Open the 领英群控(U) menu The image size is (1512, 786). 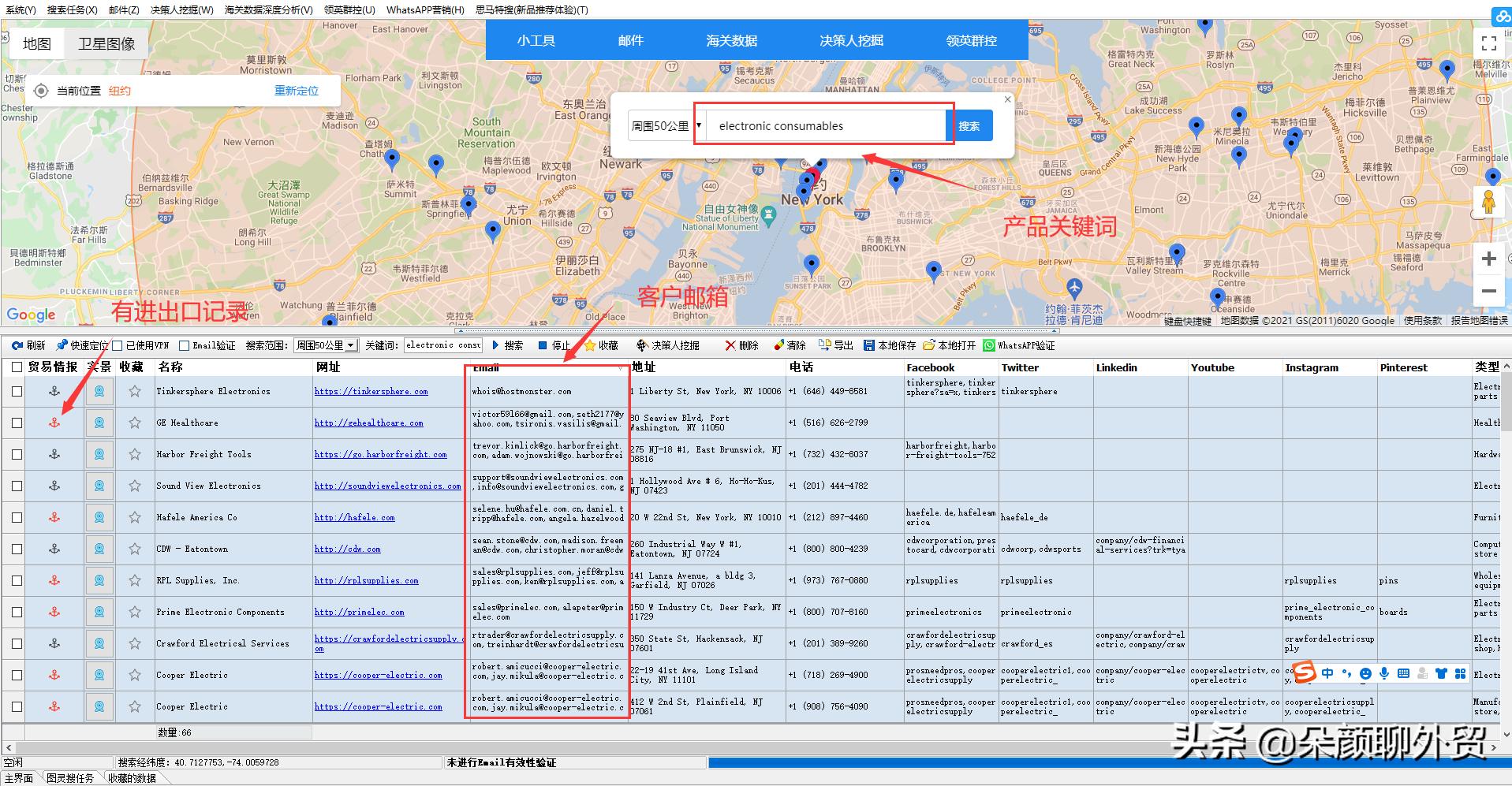[x=349, y=10]
